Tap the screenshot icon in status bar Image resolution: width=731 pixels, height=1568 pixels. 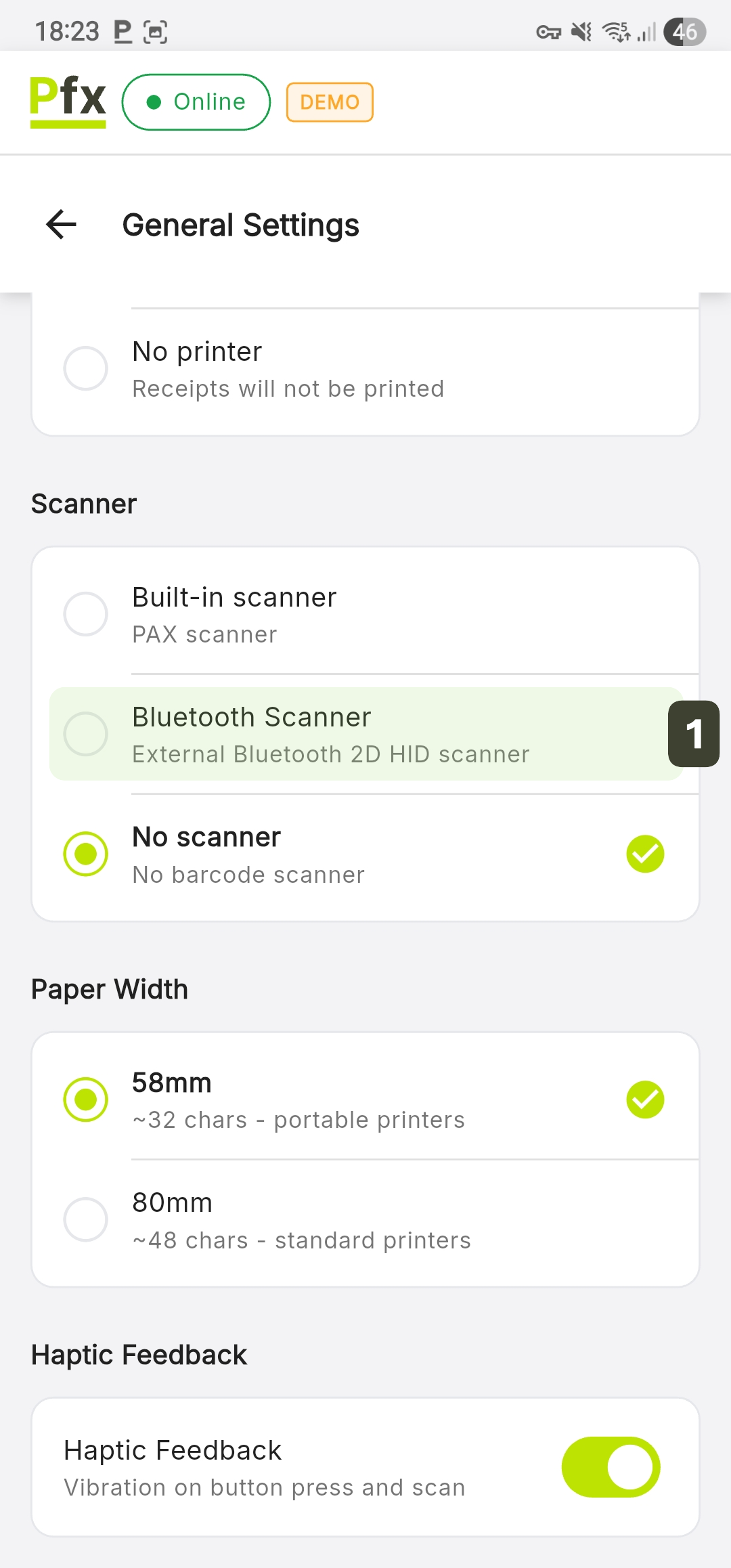point(156,32)
